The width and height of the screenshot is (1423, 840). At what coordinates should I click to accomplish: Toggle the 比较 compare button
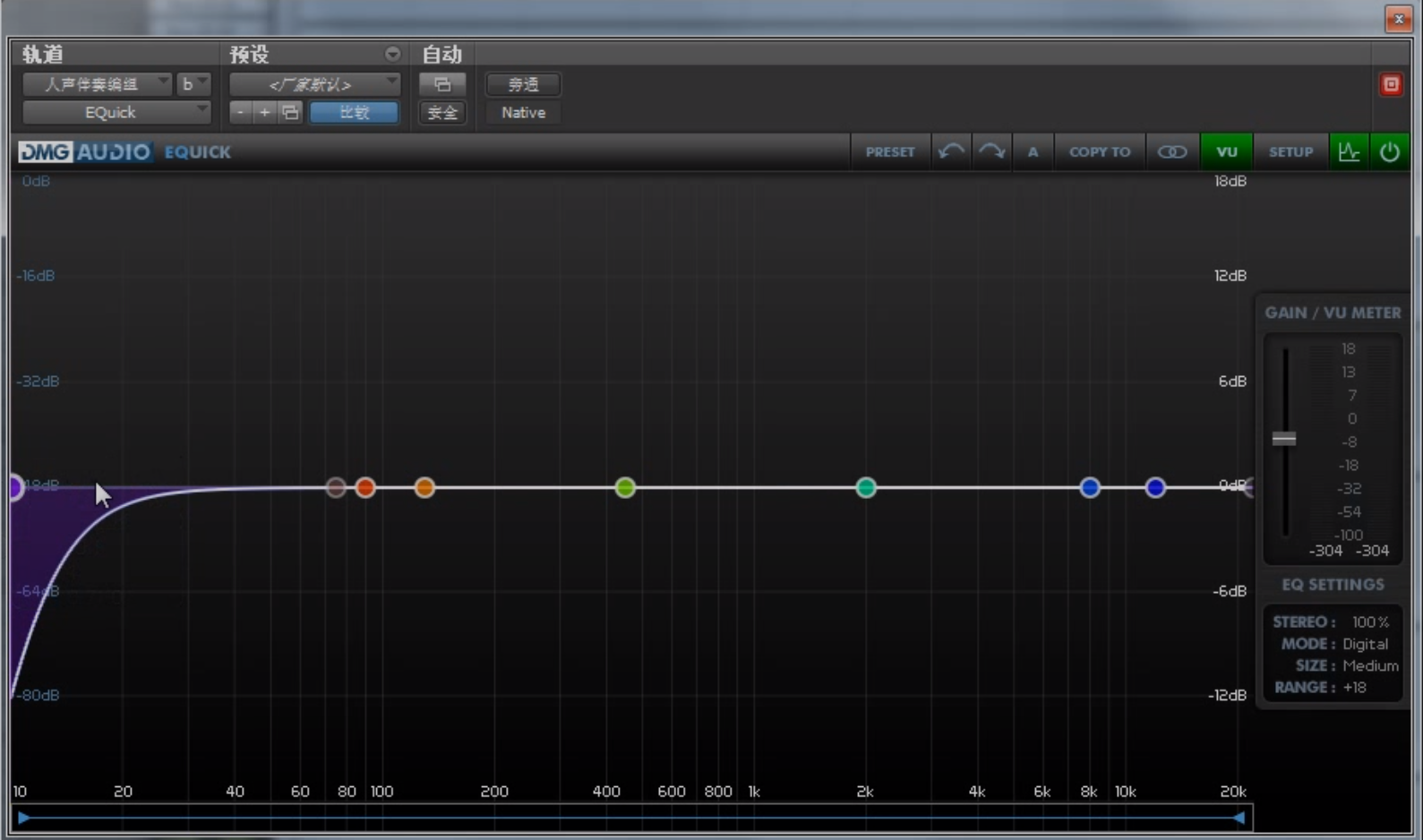(354, 113)
